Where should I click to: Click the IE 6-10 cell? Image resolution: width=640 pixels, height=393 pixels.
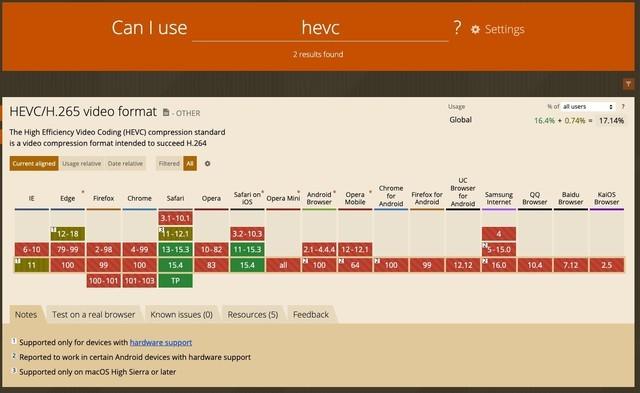click(x=32, y=249)
